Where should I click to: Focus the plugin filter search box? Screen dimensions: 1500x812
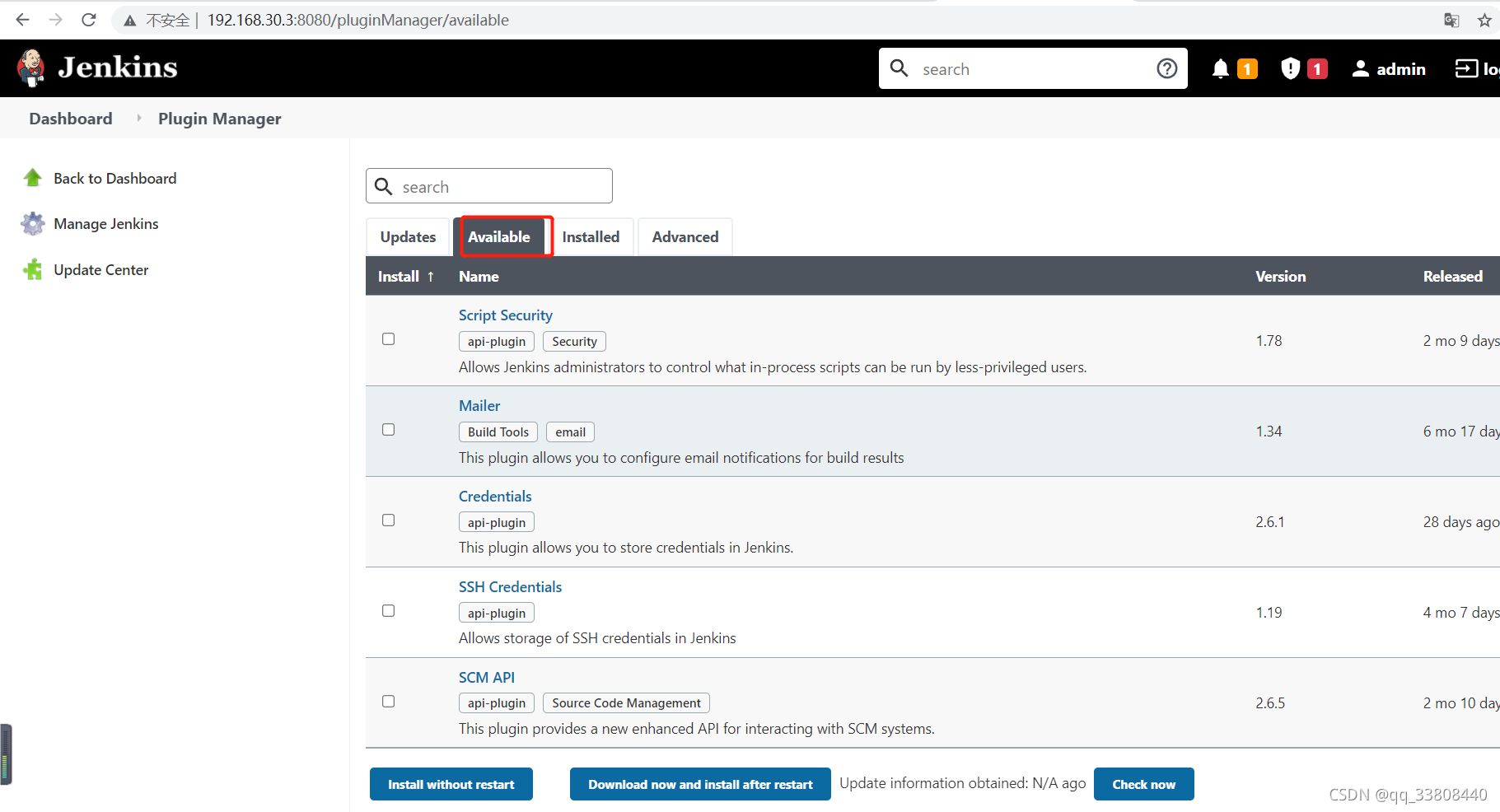[x=489, y=186]
